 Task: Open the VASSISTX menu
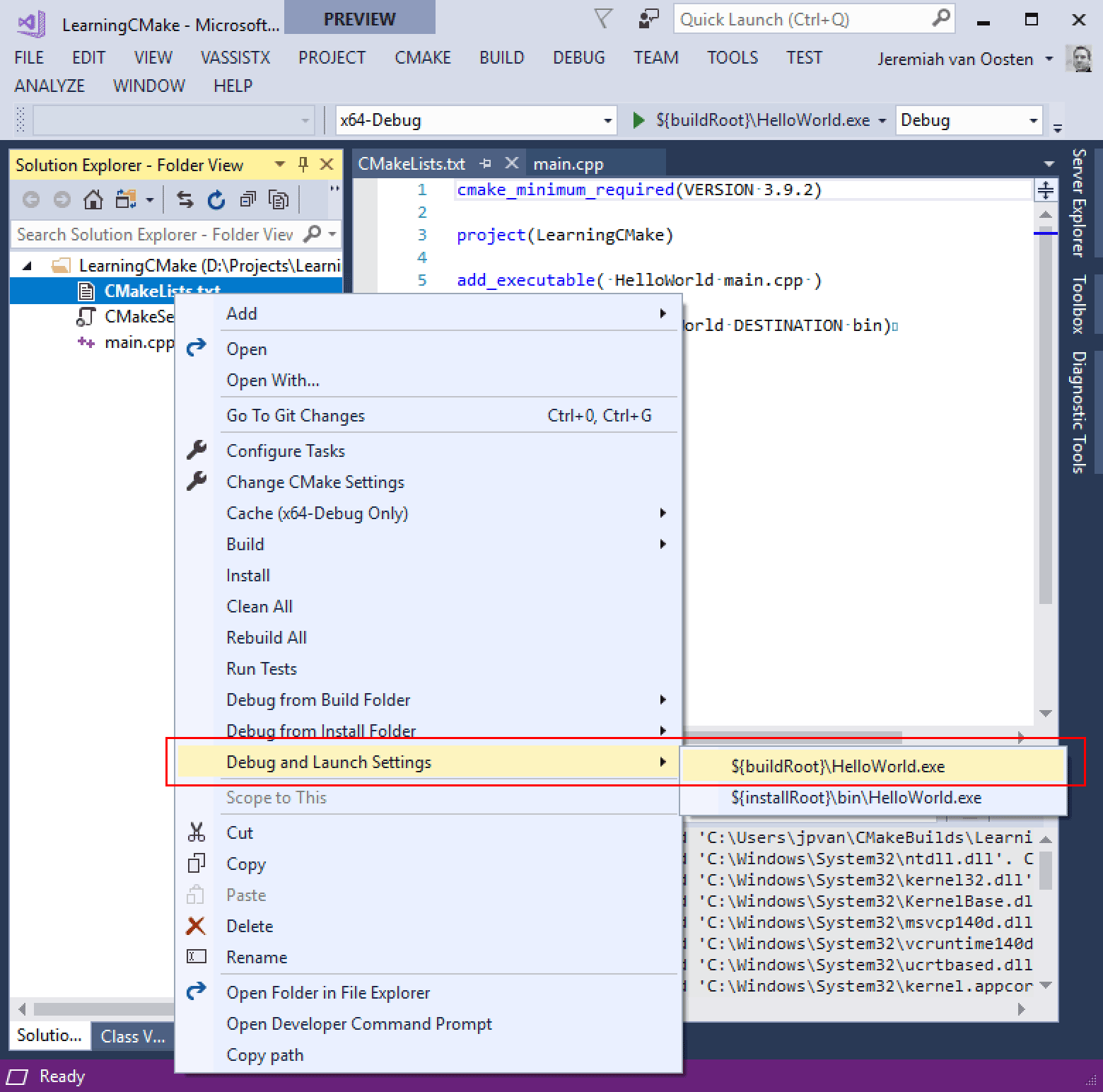coord(235,57)
